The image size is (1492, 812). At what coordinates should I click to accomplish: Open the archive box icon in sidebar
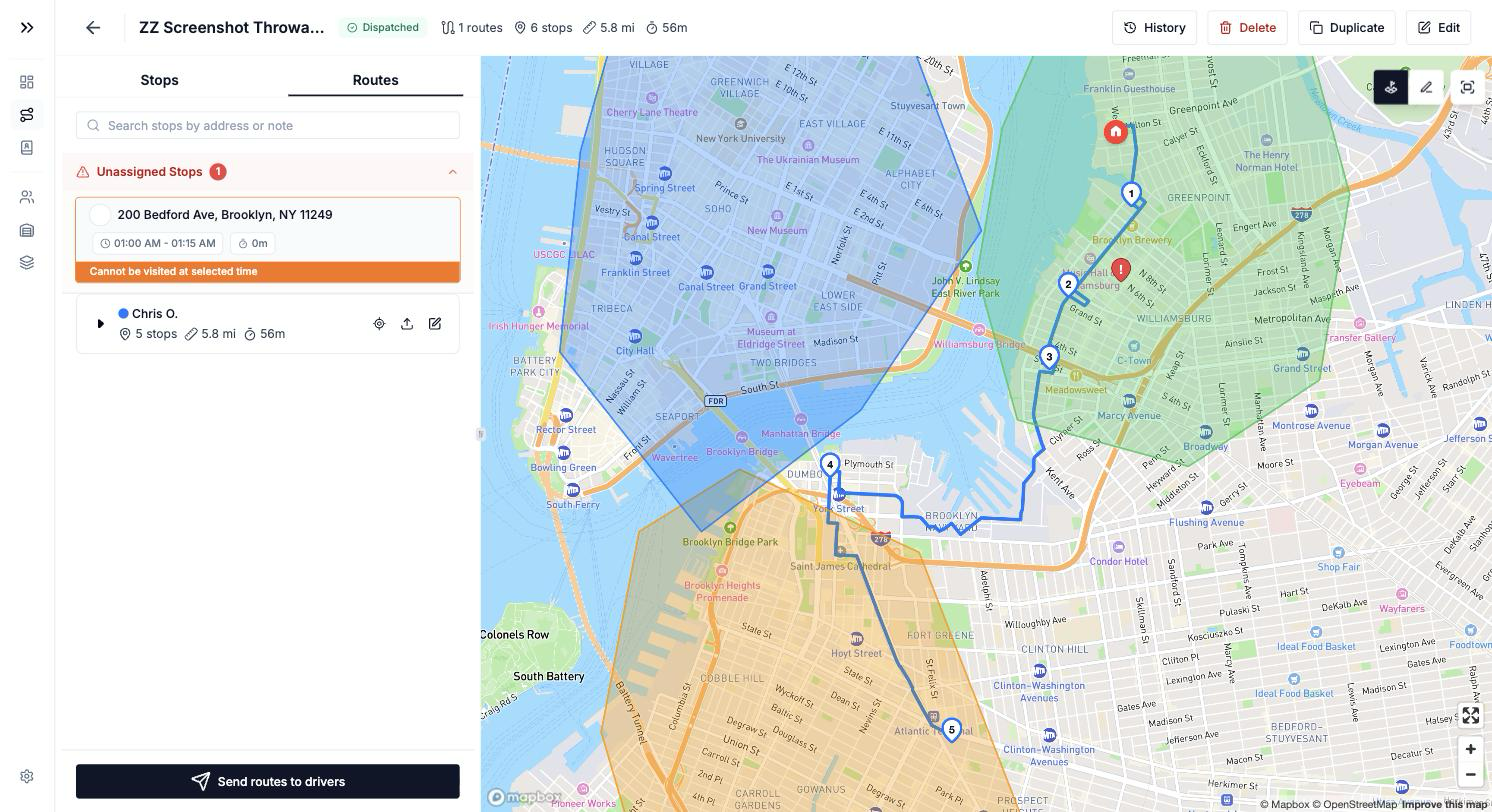click(27, 230)
